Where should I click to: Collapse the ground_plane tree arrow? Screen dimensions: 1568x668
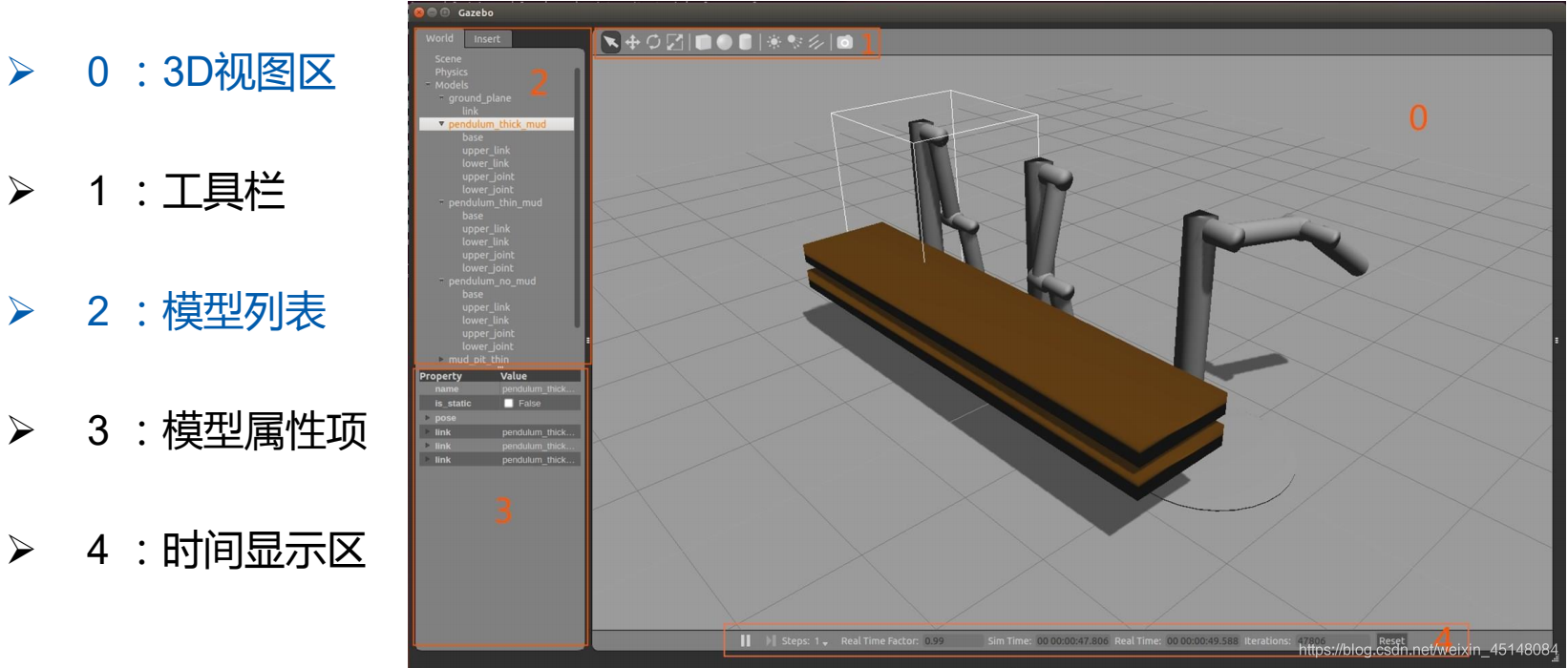[x=441, y=98]
